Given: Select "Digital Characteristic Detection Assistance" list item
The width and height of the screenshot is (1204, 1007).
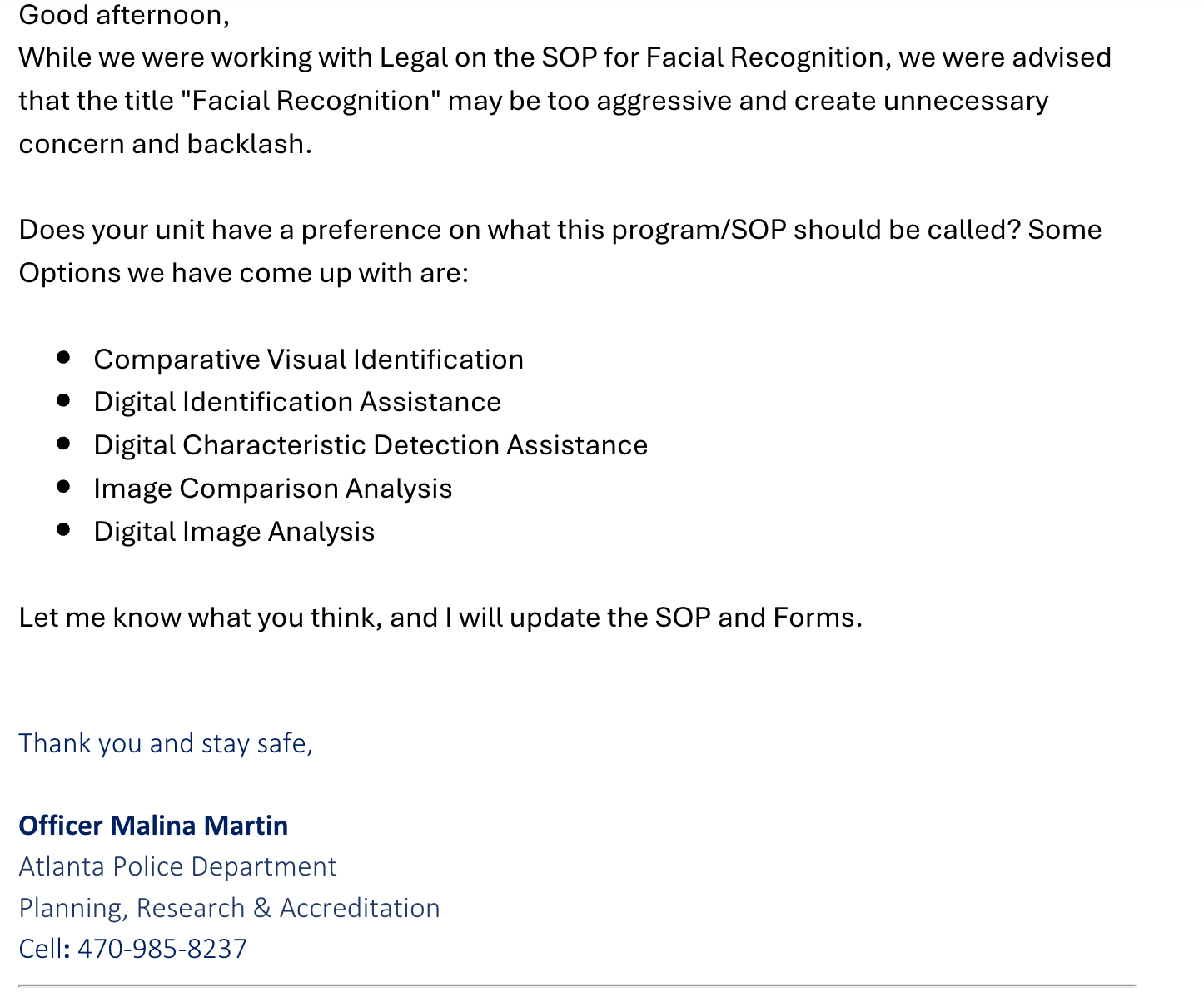Looking at the screenshot, I should (371, 445).
